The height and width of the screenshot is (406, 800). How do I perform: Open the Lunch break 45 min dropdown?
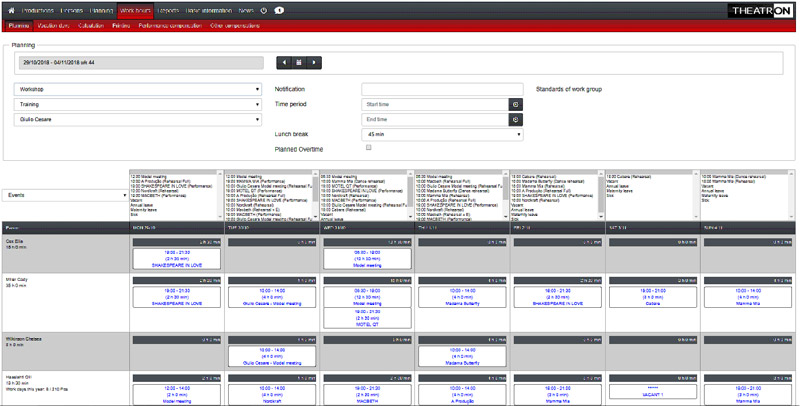[x=442, y=134]
